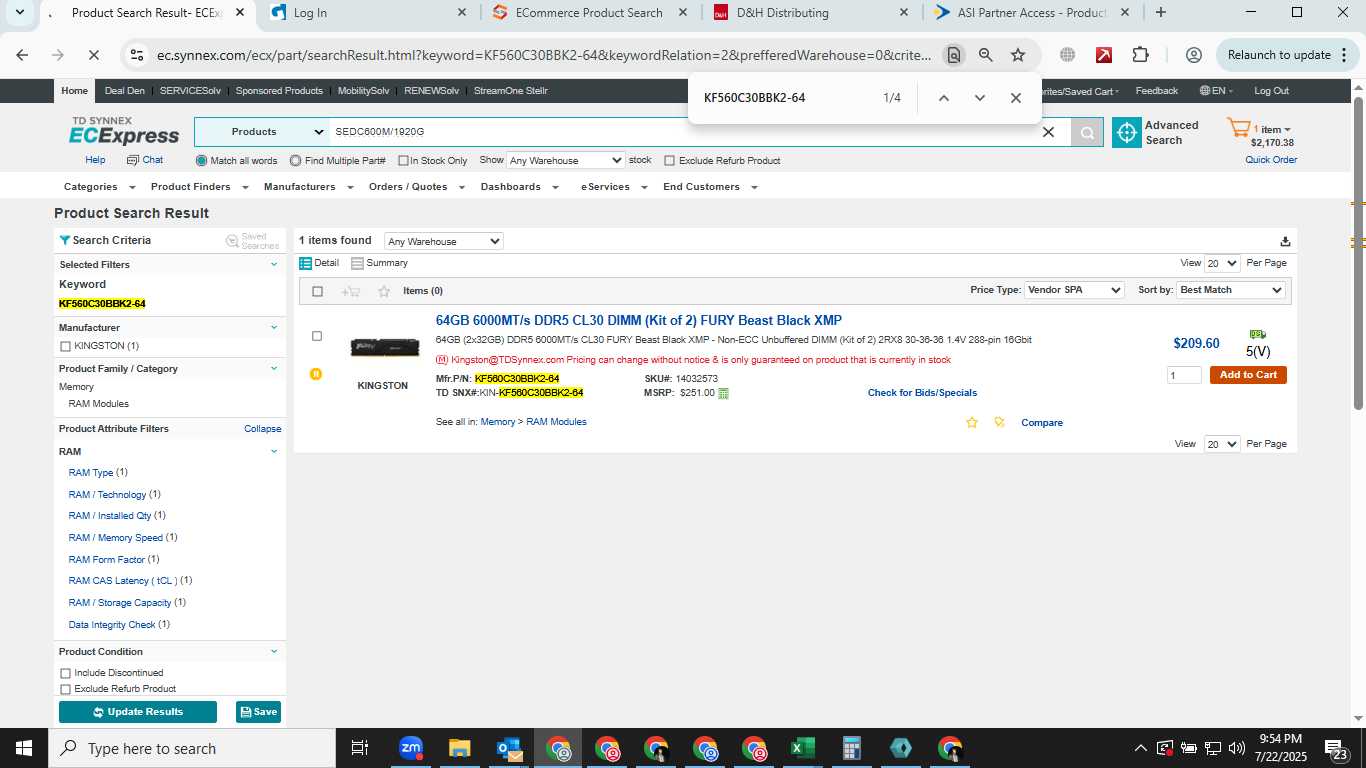Tick the select-all checkbox in Items bar
The height and width of the screenshot is (768, 1366).
[318, 292]
